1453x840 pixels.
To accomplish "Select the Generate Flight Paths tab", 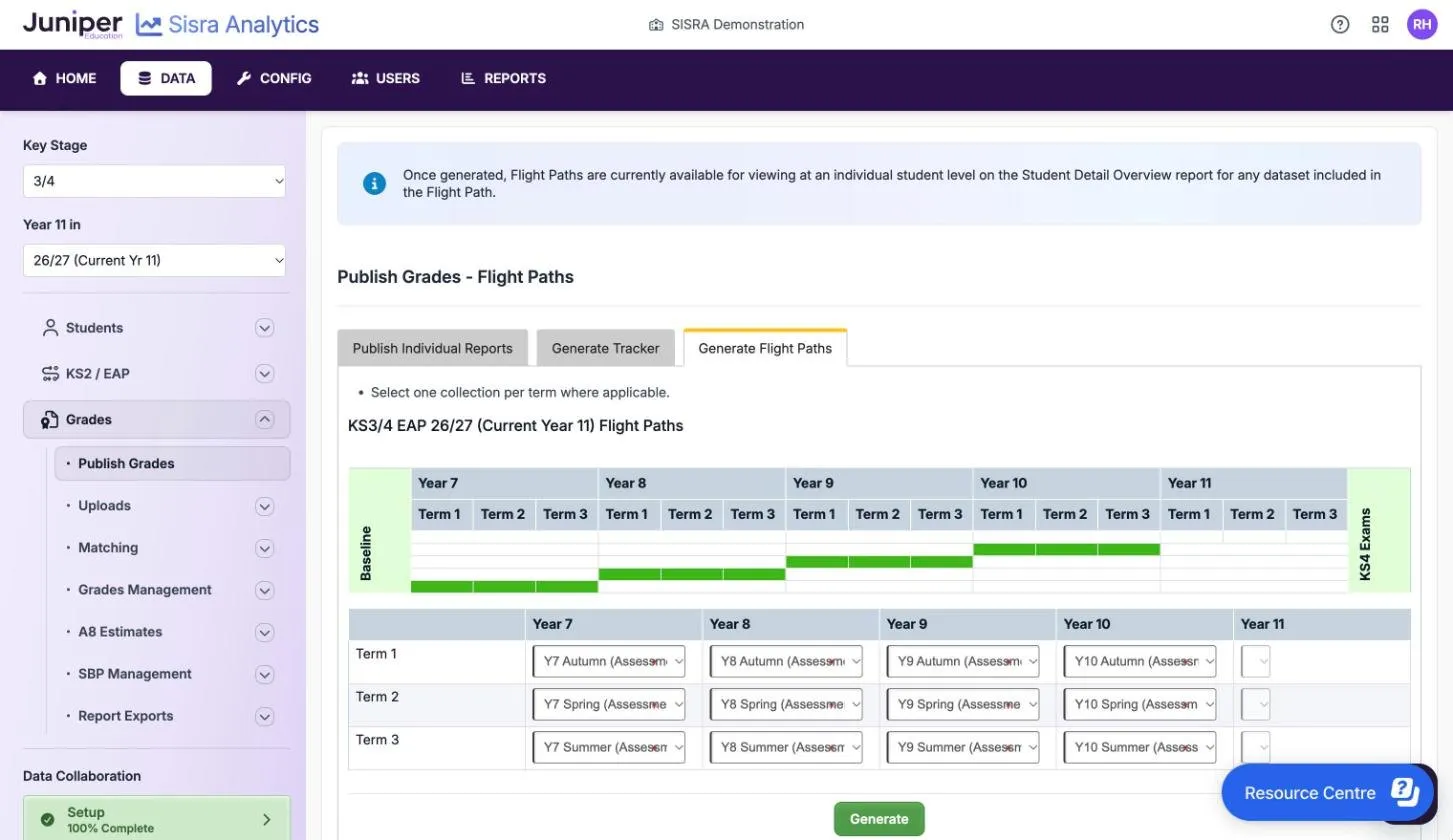I will click(765, 348).
